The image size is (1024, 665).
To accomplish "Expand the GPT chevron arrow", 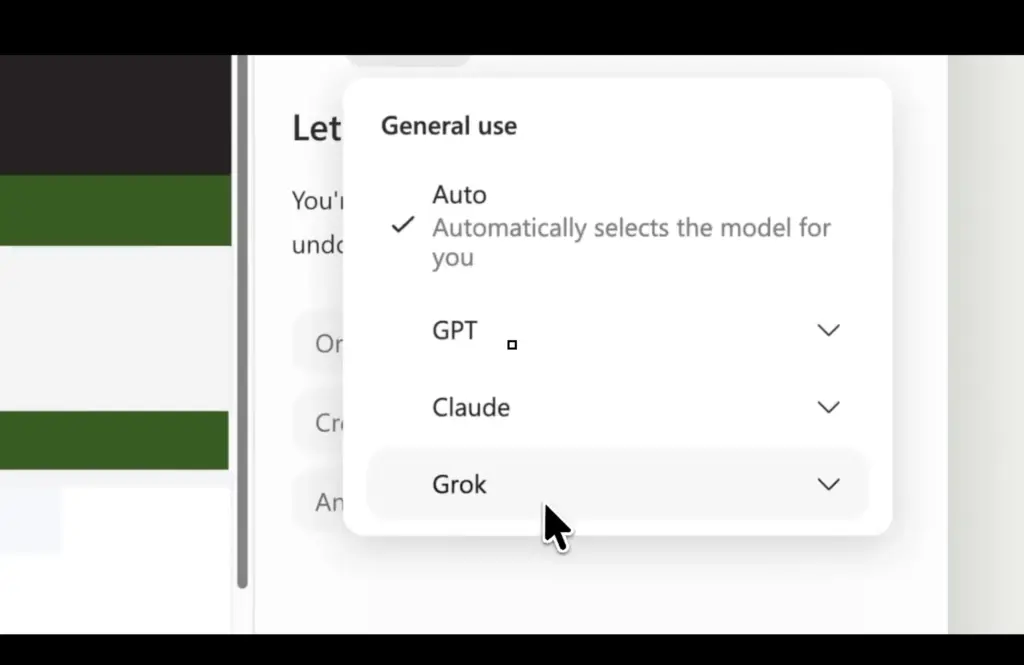I will (828, 331).
